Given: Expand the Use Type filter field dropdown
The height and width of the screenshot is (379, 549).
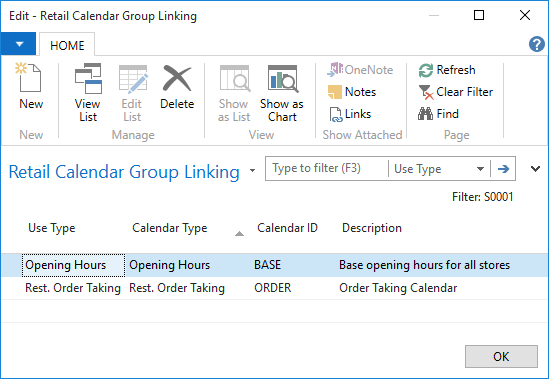Looking at the screenshot, I should click(x=480, y=169).
